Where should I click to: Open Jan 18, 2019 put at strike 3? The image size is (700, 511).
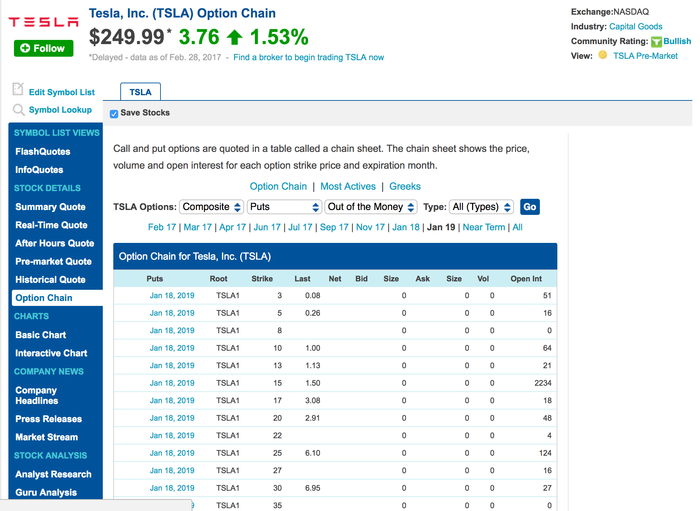[172, 295]
